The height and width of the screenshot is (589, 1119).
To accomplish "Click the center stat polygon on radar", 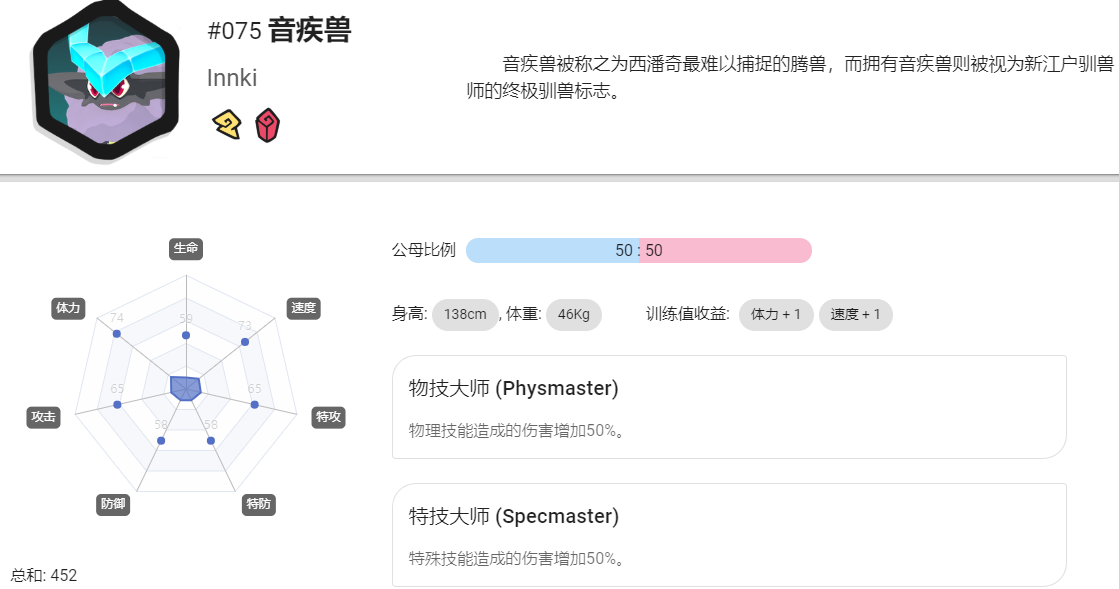I will pyautogui.click(x=186, y=388).
